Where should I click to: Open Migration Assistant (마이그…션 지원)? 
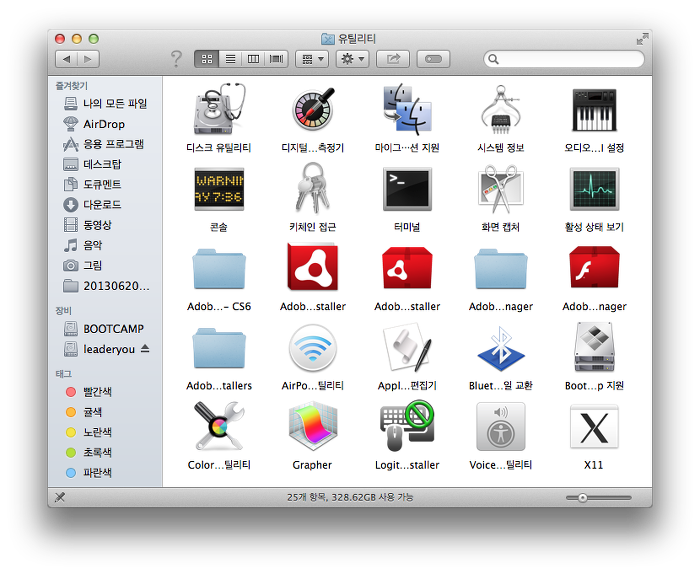coord(407,109)
